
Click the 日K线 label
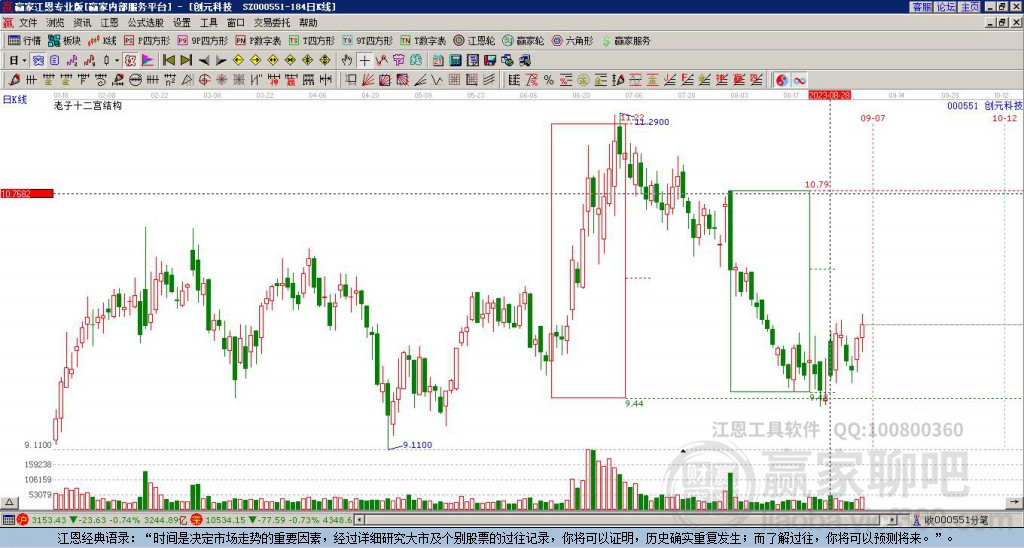click(x=14, y=100)
